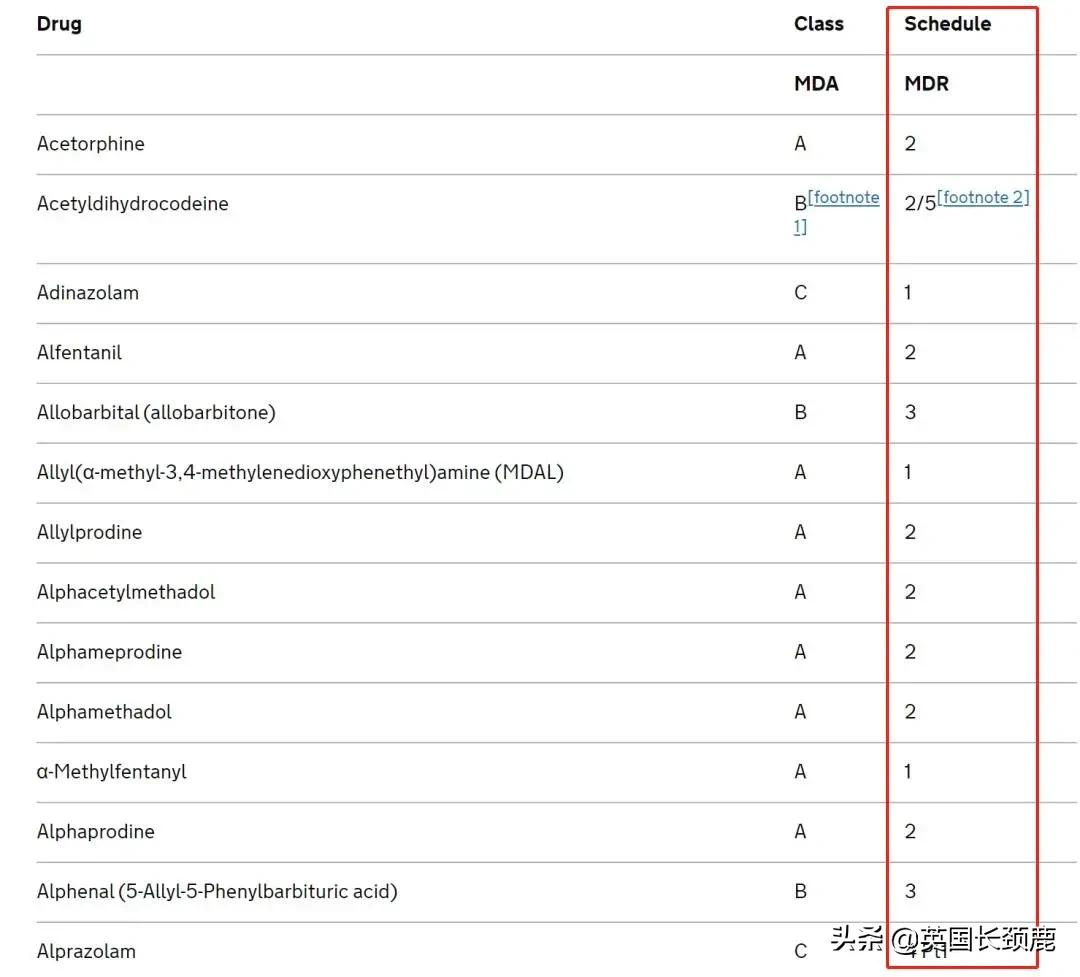Open the footnote 1 link beside Acetyldihydrocodeine
Viewport: 1080px width, 977px height.
[x=843, y=199]
